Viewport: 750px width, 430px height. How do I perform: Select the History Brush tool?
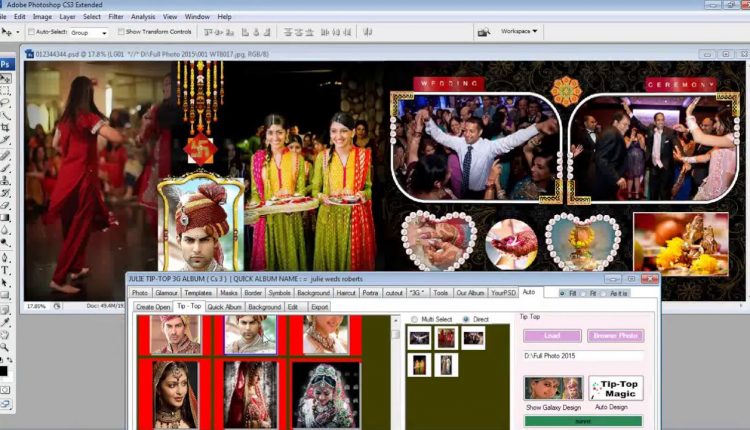pos(5,193)
